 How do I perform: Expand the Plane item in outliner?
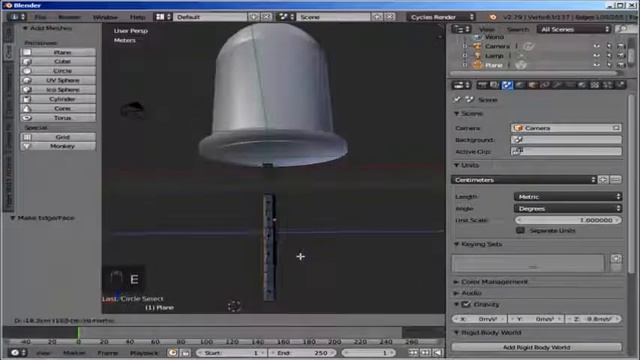pos(465,65)
